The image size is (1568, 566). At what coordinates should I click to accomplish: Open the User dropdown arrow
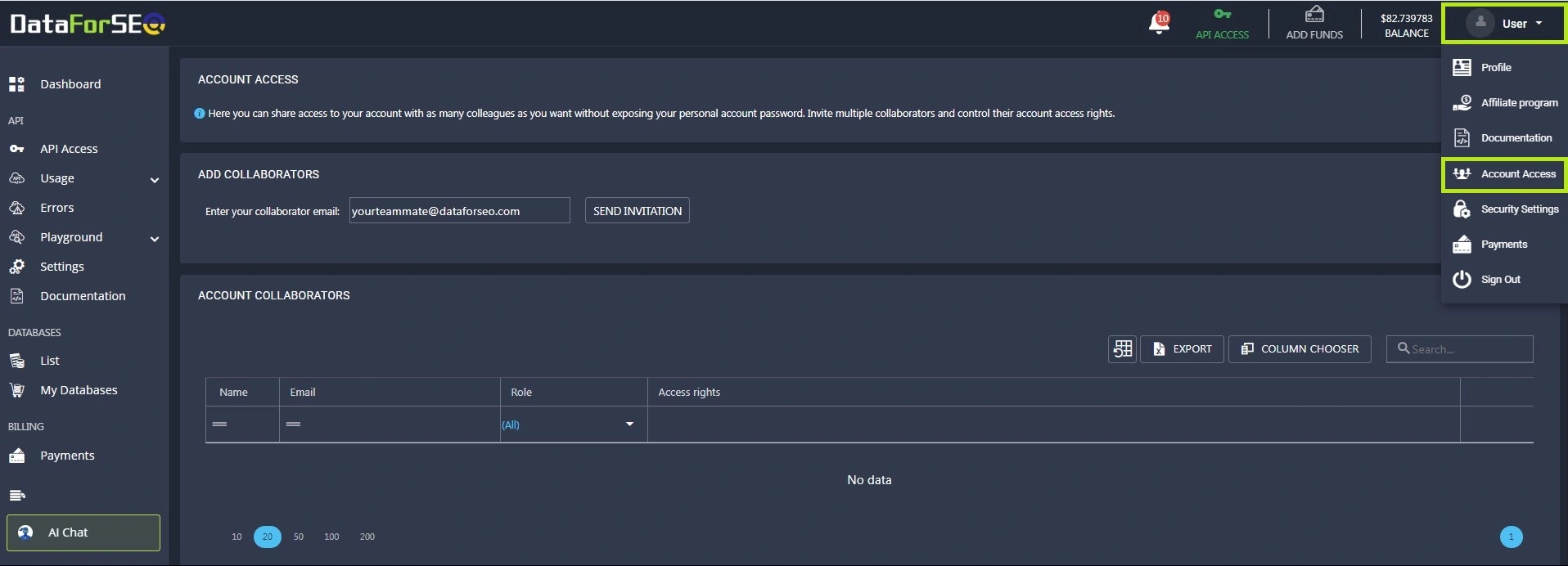[1539, 24]
